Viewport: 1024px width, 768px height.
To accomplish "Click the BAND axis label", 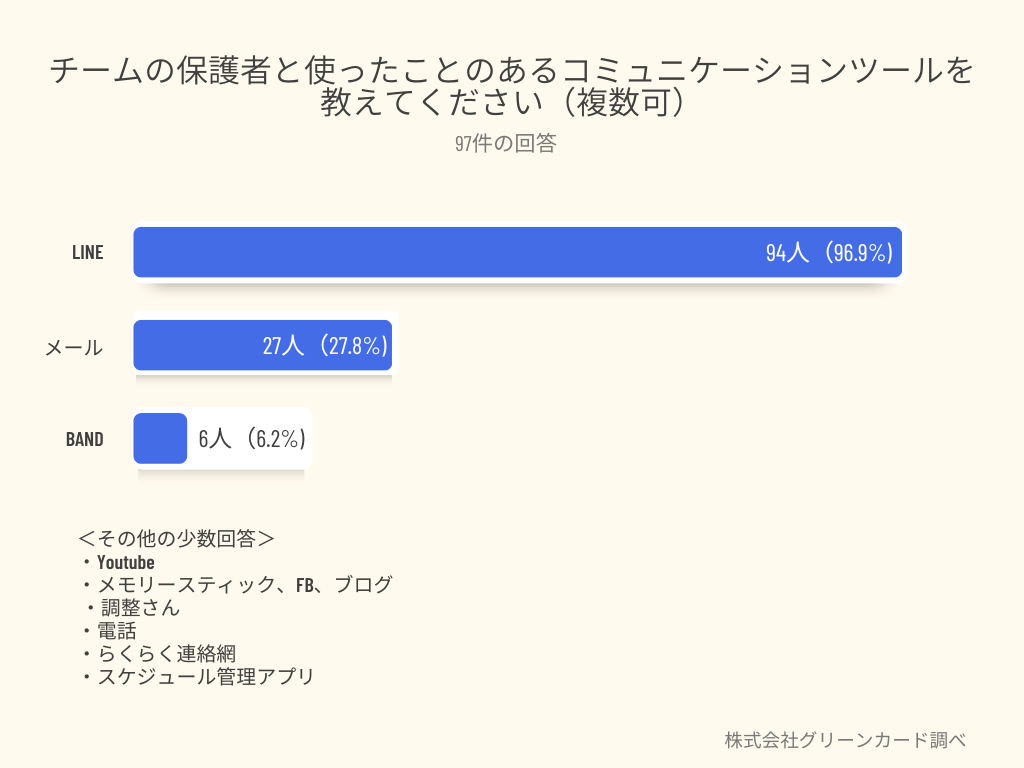I will (85, 439).
